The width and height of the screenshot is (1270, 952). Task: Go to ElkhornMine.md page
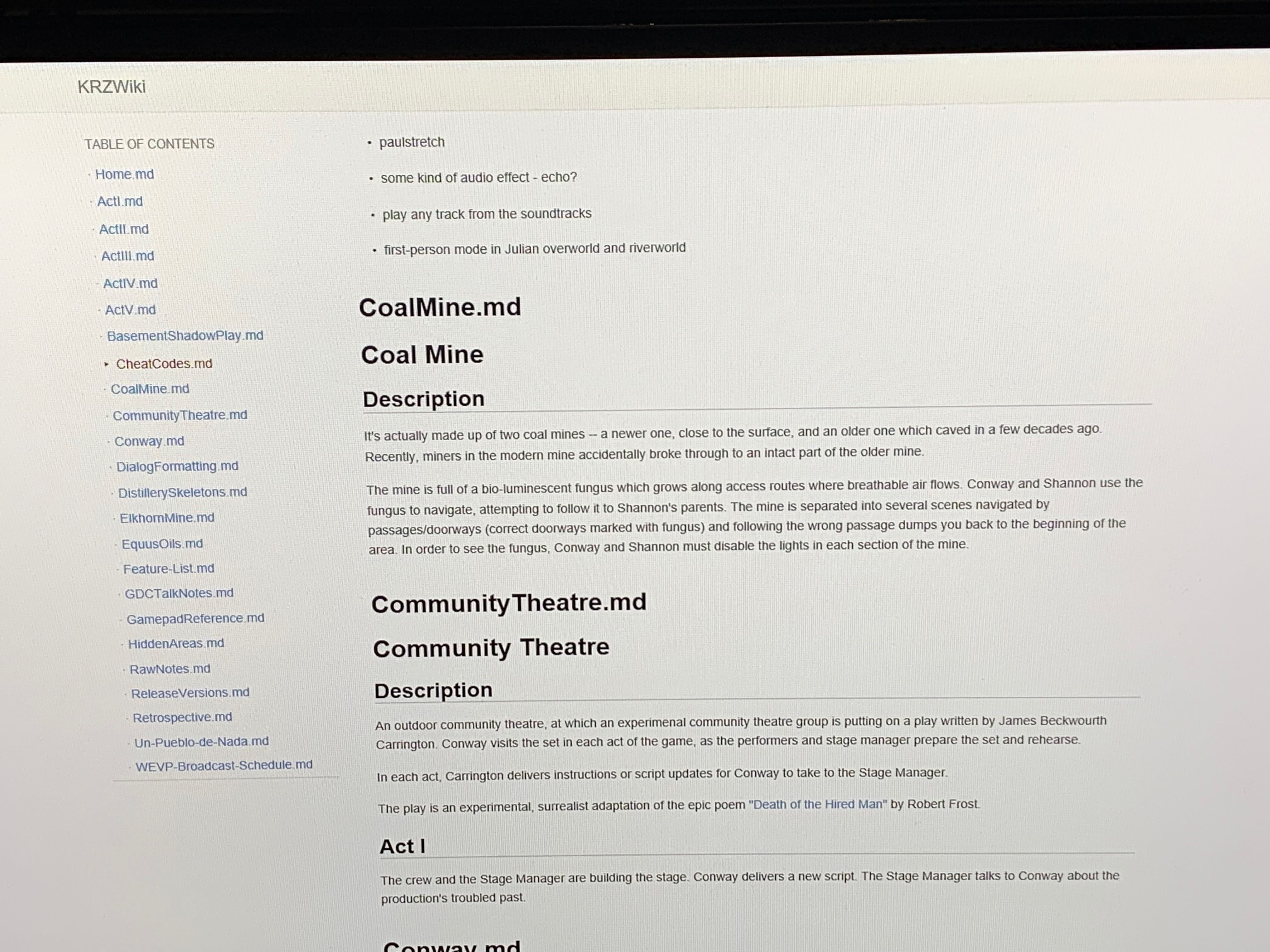167,518
